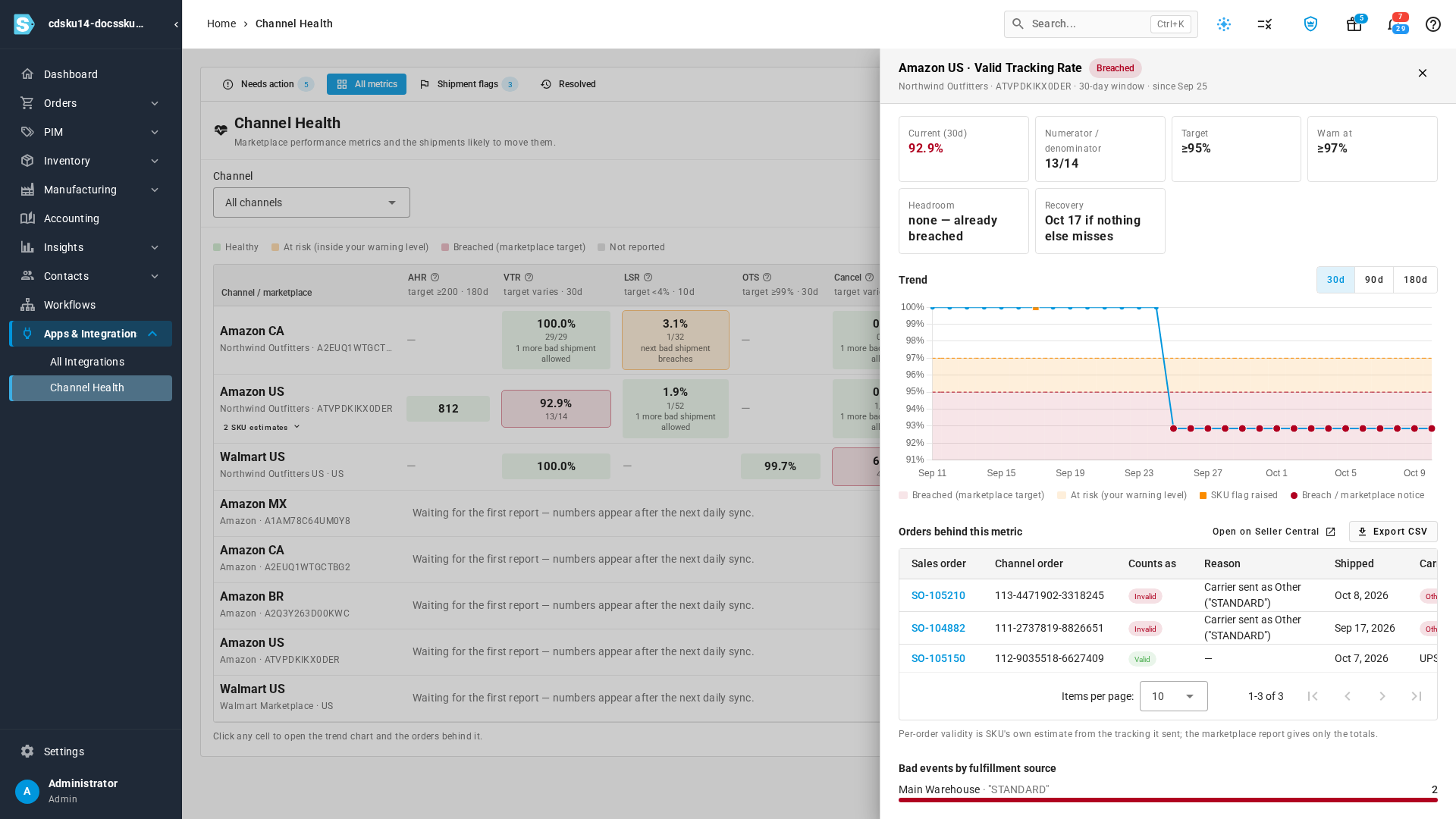Open the help question-mark icon
Screen dimensions: 1456x819
(x=1433, y=24)
